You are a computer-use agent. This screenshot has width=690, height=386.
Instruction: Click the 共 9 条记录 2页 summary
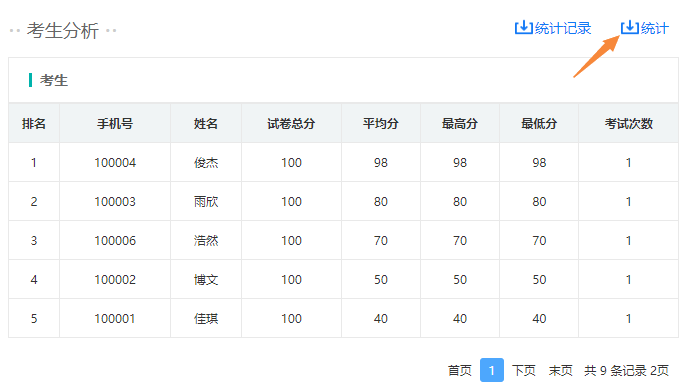[x=626, y=371]
